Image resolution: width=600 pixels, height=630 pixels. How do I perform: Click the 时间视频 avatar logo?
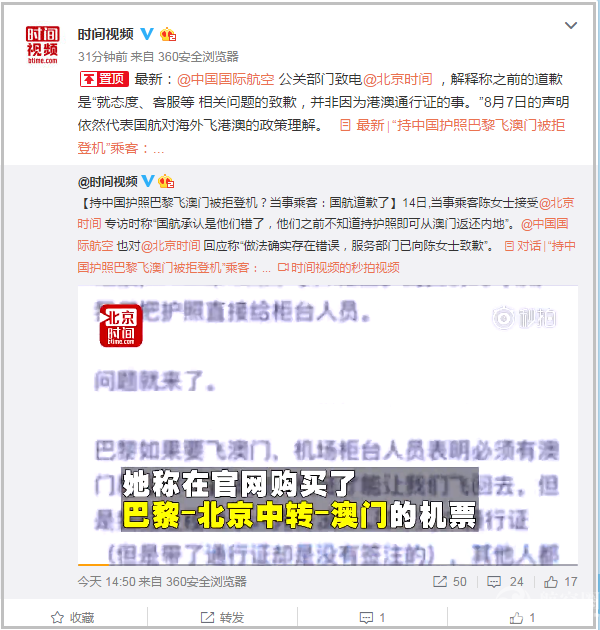pyautogui.click(x=42, y=45)
